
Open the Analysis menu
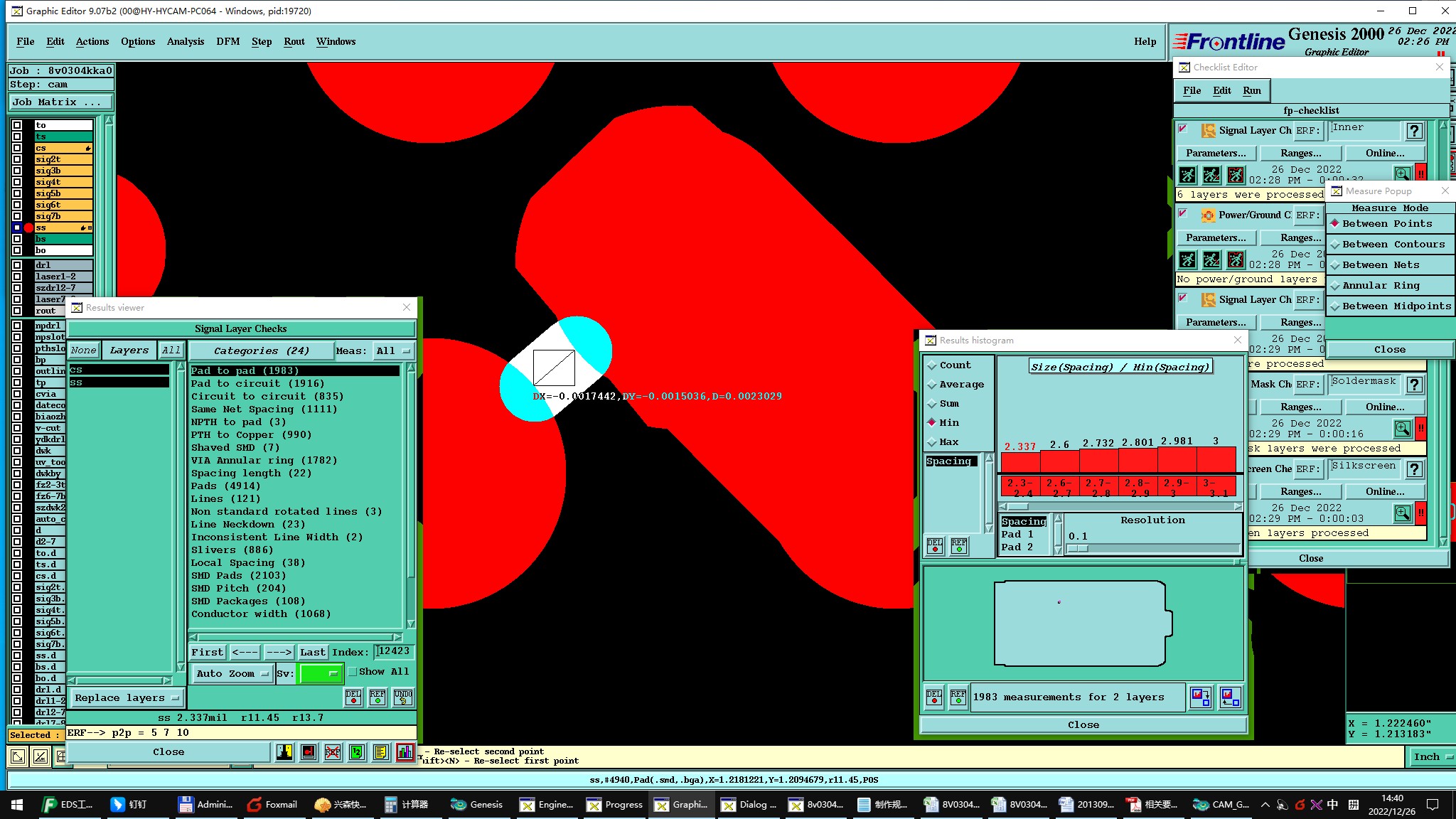(185, 41)
